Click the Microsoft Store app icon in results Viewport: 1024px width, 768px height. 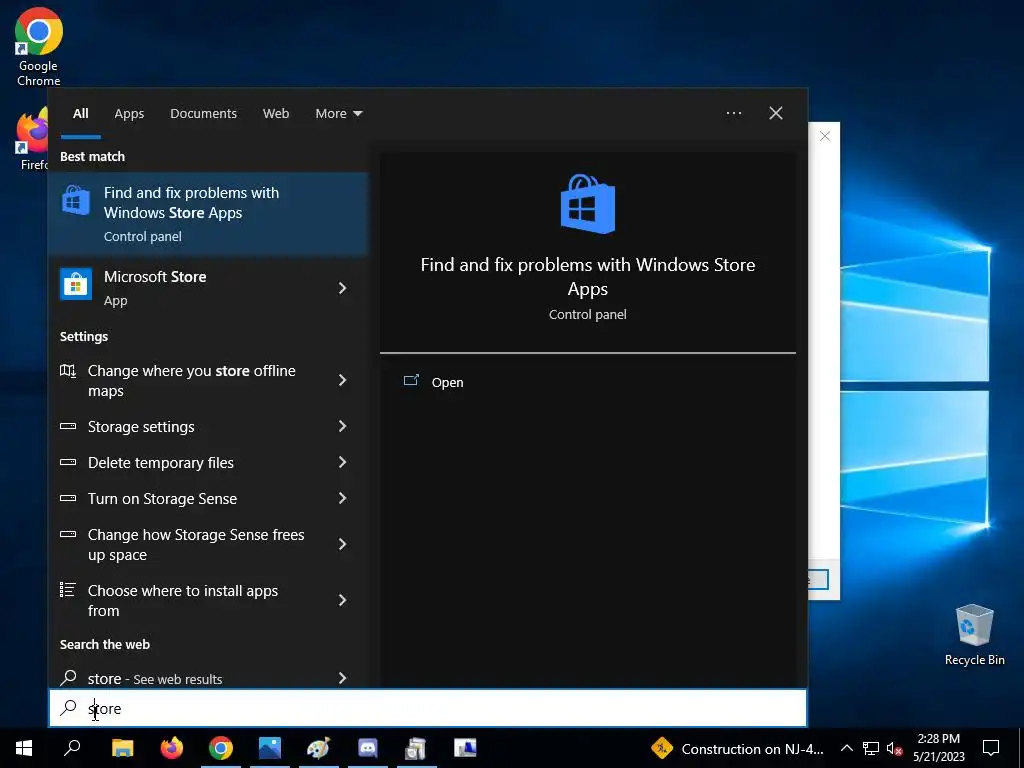click(76, 285)
